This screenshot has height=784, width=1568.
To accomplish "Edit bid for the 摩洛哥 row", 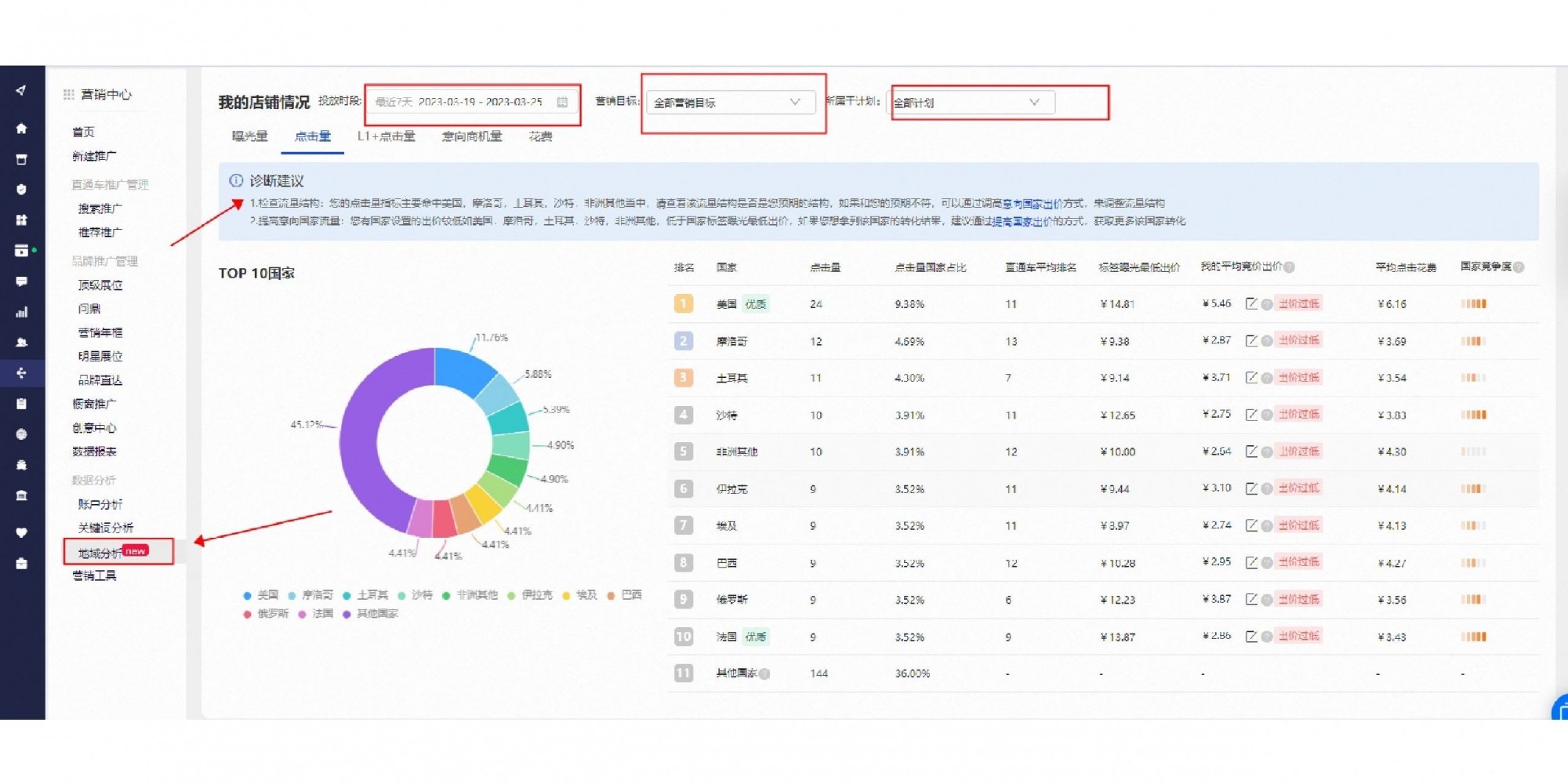I will click(1251, 340).
